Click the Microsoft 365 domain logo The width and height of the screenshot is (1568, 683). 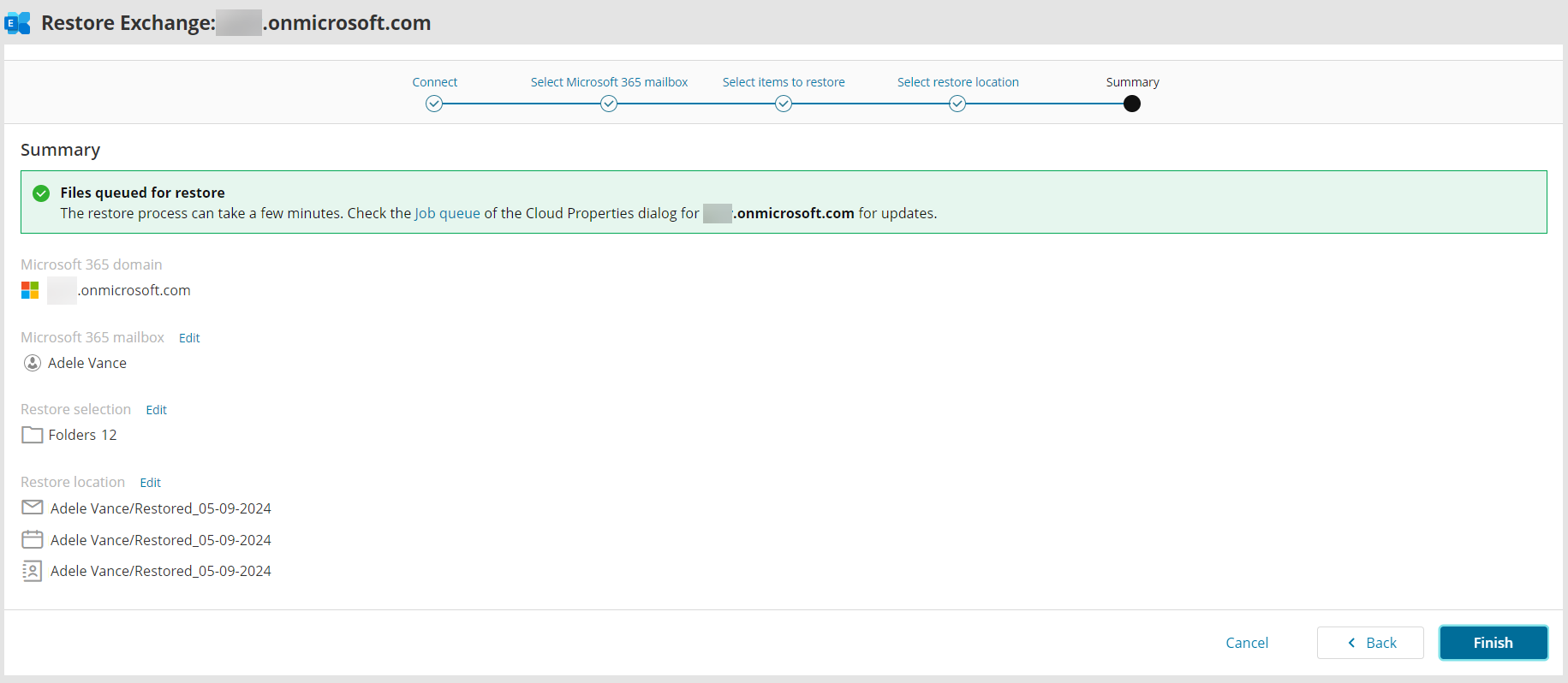(x=30, y=291)
